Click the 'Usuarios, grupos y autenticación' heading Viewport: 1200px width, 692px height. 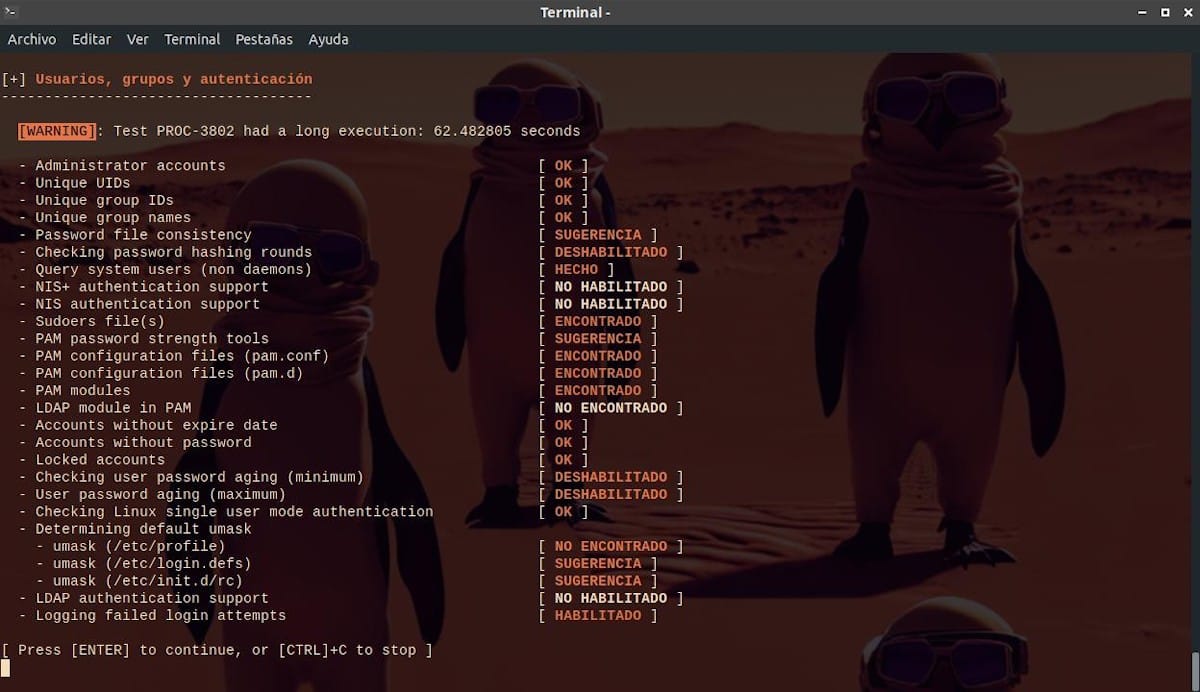coord(174,79)
